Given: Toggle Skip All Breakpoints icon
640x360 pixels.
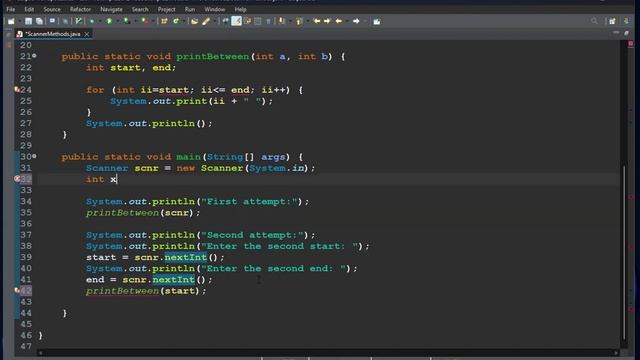Looking at the screenshot, I should click(x=78, y=21).
